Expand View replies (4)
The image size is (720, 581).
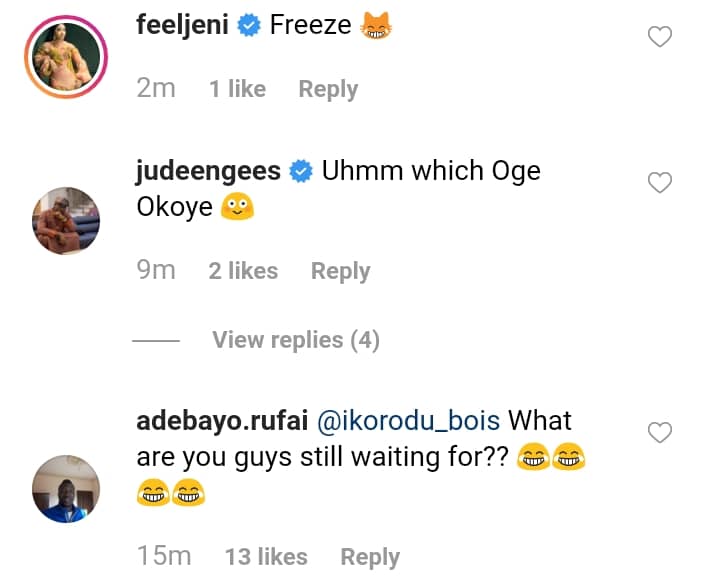[295, 341]
